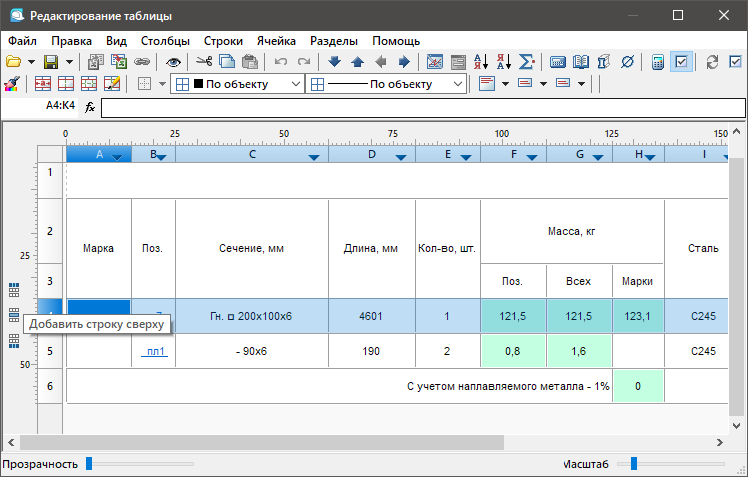Click the crossed-out chart icon
Image resolution: width=748 pixels, height=477 pixels.
tap(435, 62)
